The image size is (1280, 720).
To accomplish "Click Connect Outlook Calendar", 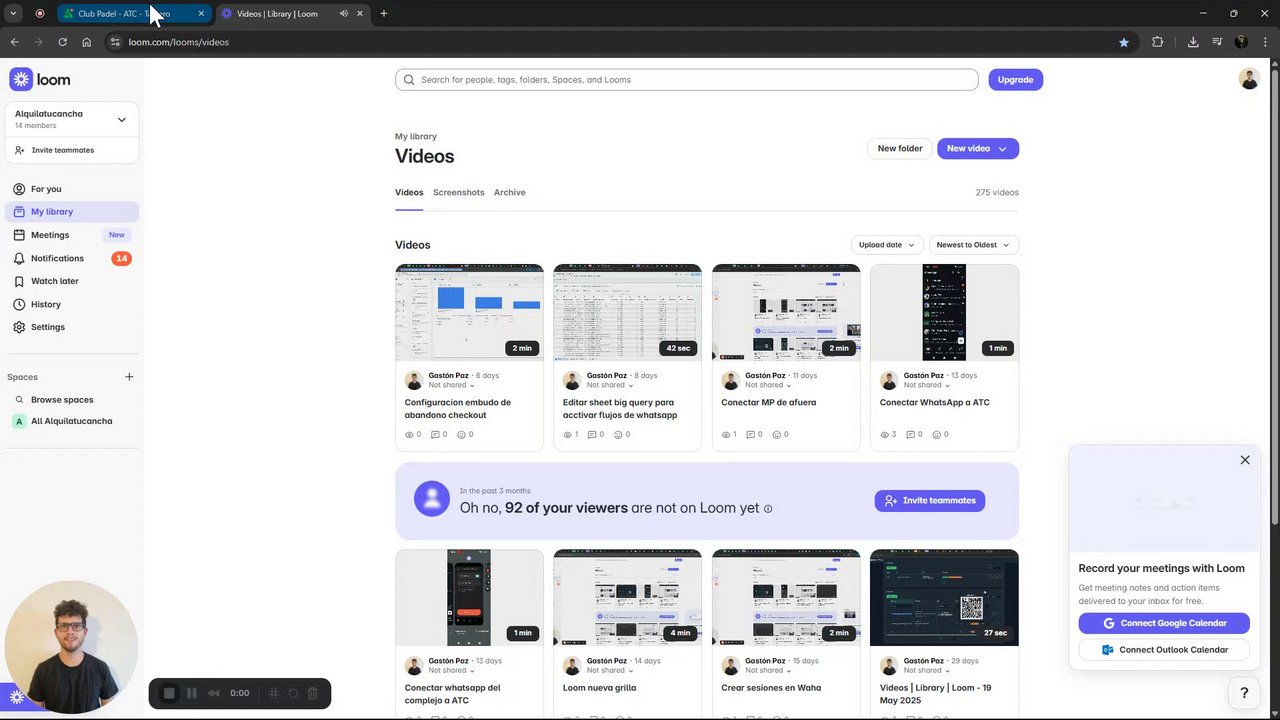I will click(x=1164, y=650).
